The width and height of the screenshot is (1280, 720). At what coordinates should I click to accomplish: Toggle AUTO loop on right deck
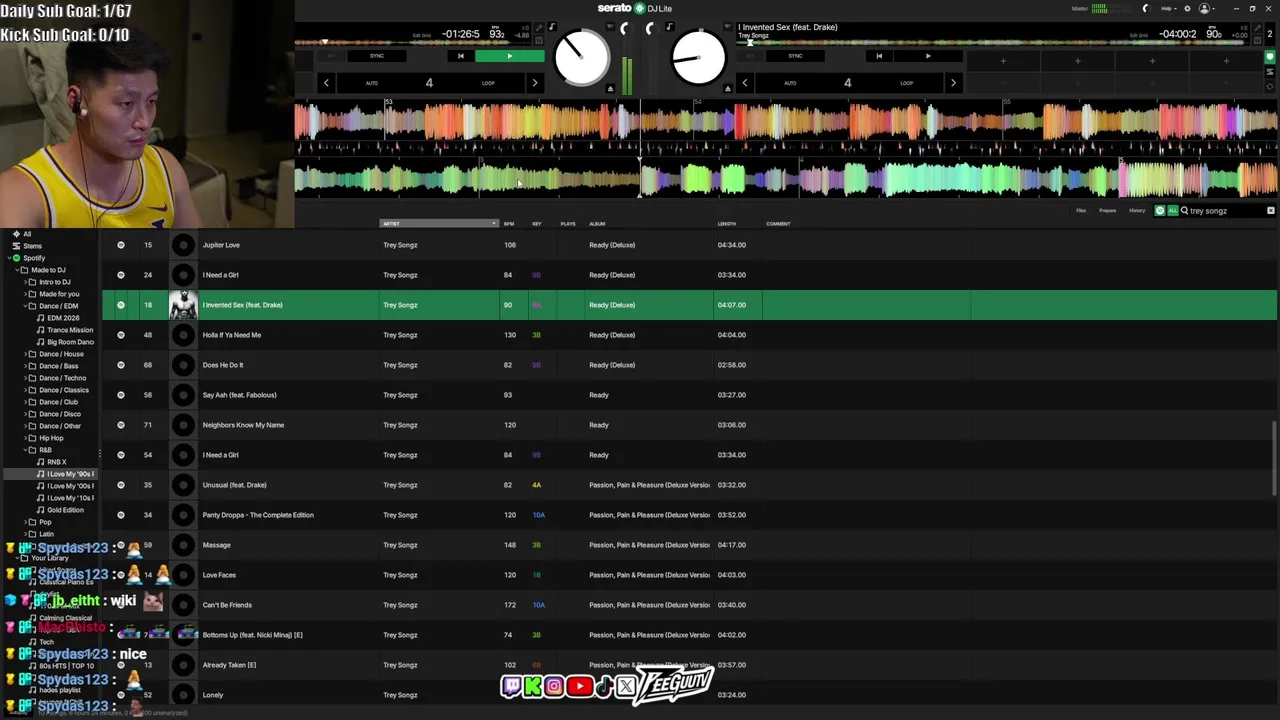[x=790, y=83]
